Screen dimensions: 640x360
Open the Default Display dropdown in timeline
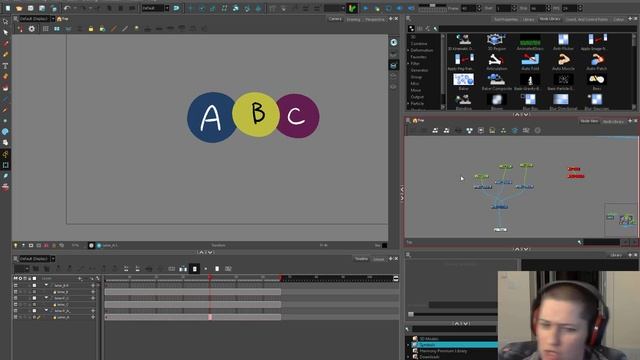[53, 259]
